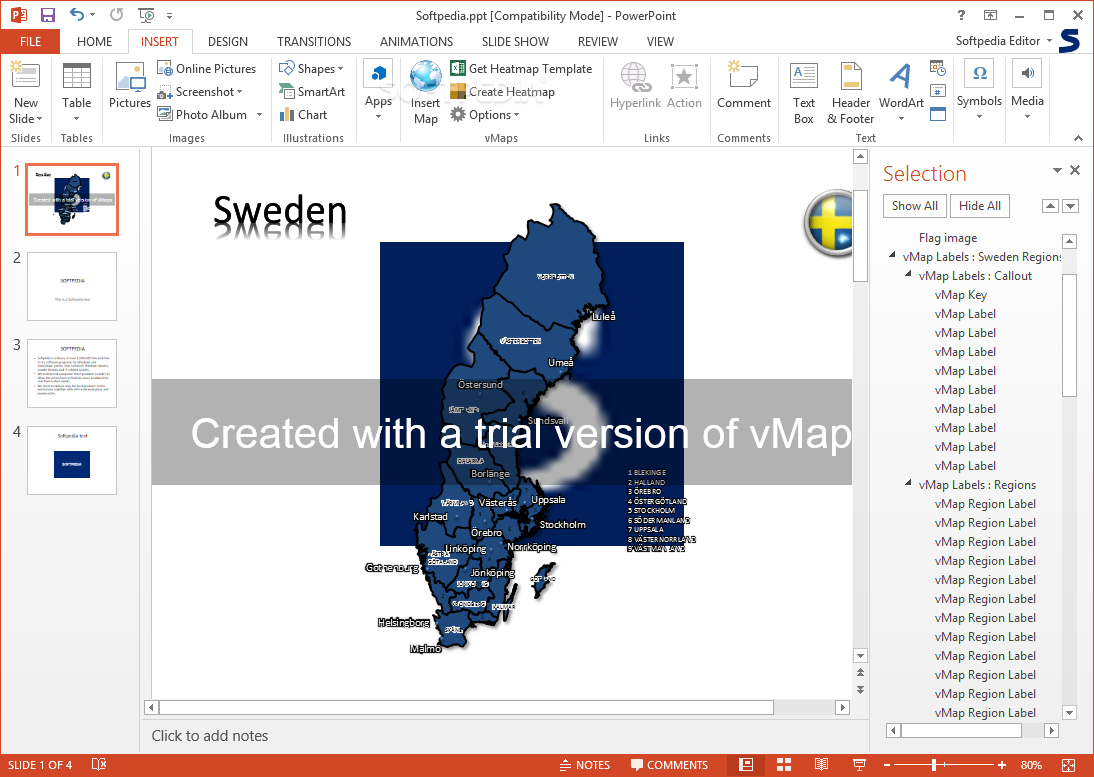The image size is (1094, 777).
Task: Toggle the COMMENTS pane
Action: [x=670, y=765]
